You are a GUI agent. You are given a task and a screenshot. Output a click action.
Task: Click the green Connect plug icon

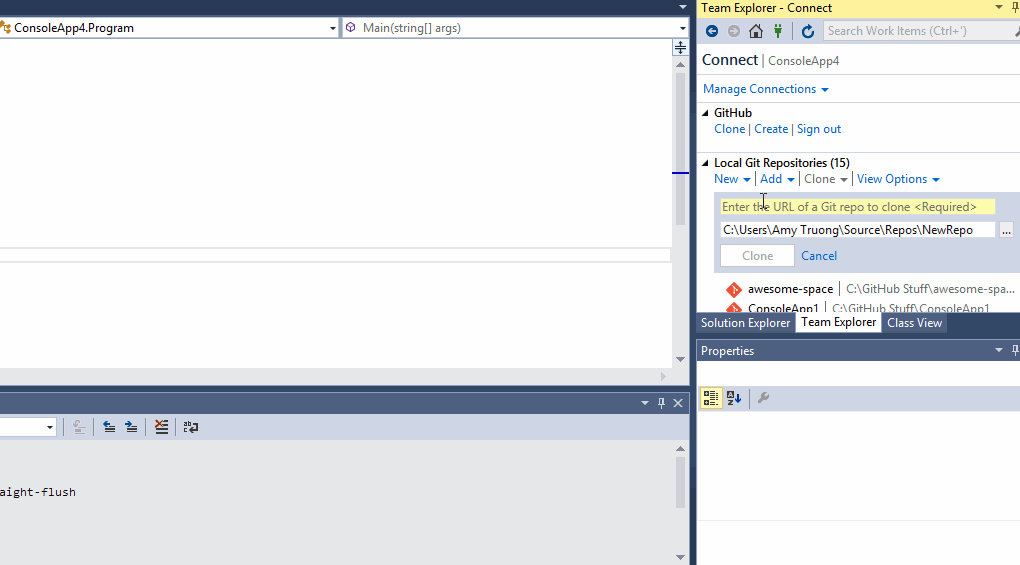[778, 31]
